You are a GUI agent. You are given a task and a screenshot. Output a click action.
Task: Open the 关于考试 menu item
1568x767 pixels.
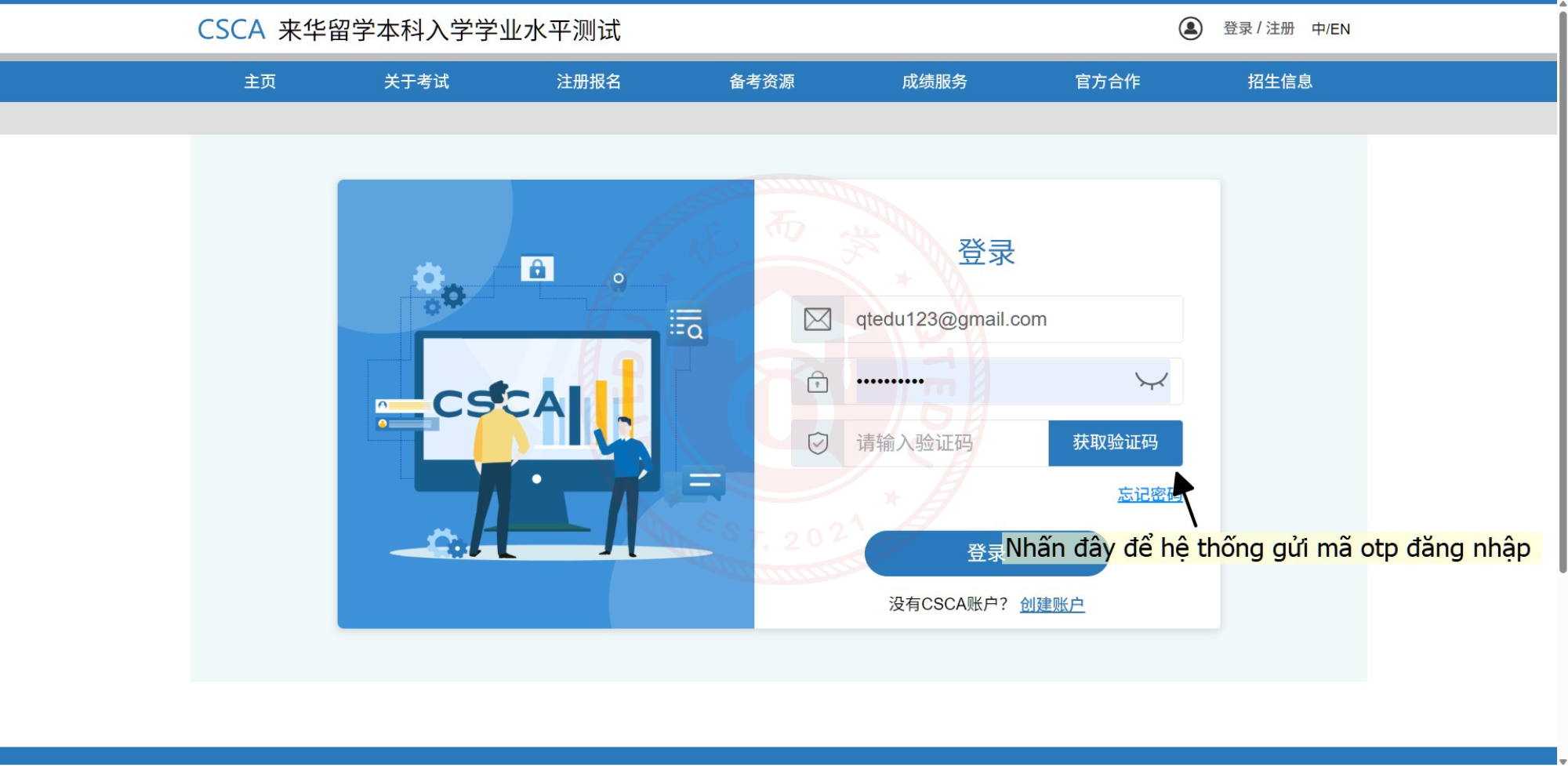click(x=416, y=82)
